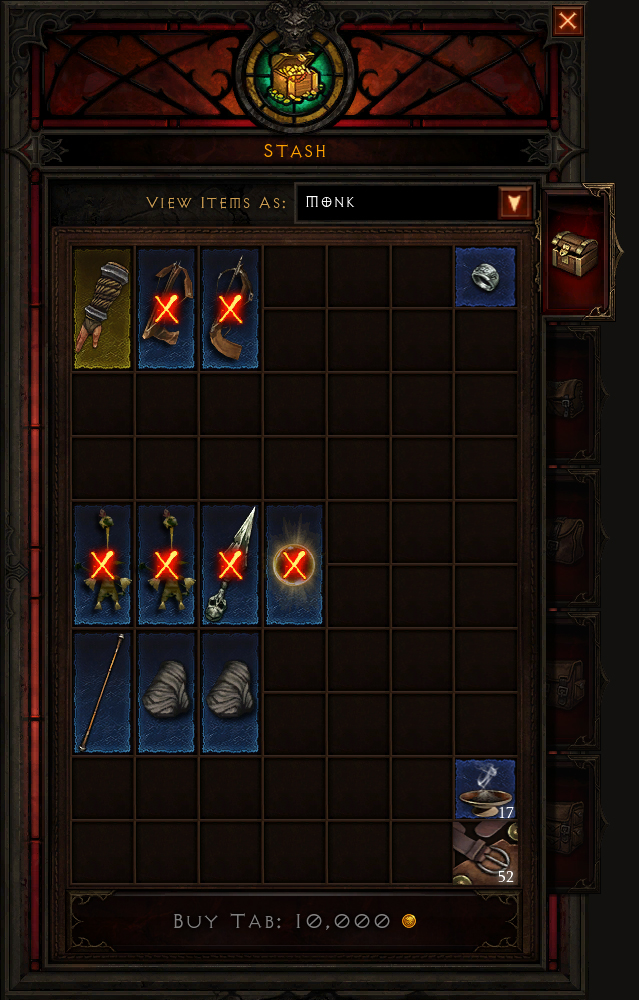Click the long wooden staff item
Screen dimensions: 639x1000
point(102,693)
